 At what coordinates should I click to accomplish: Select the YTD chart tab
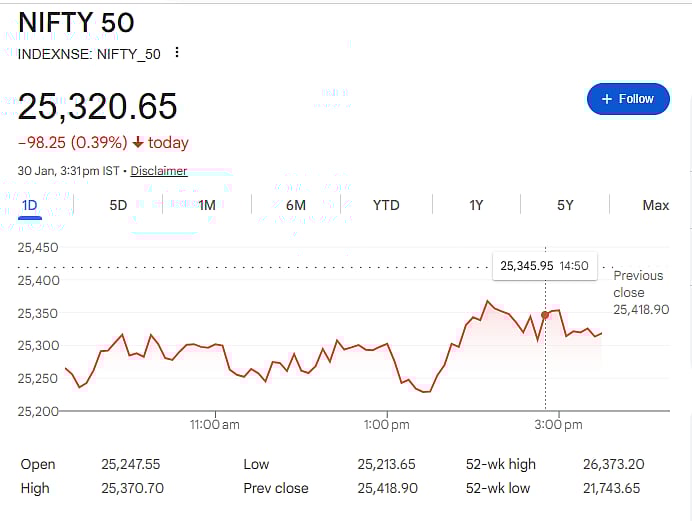(x=386, y=205)
